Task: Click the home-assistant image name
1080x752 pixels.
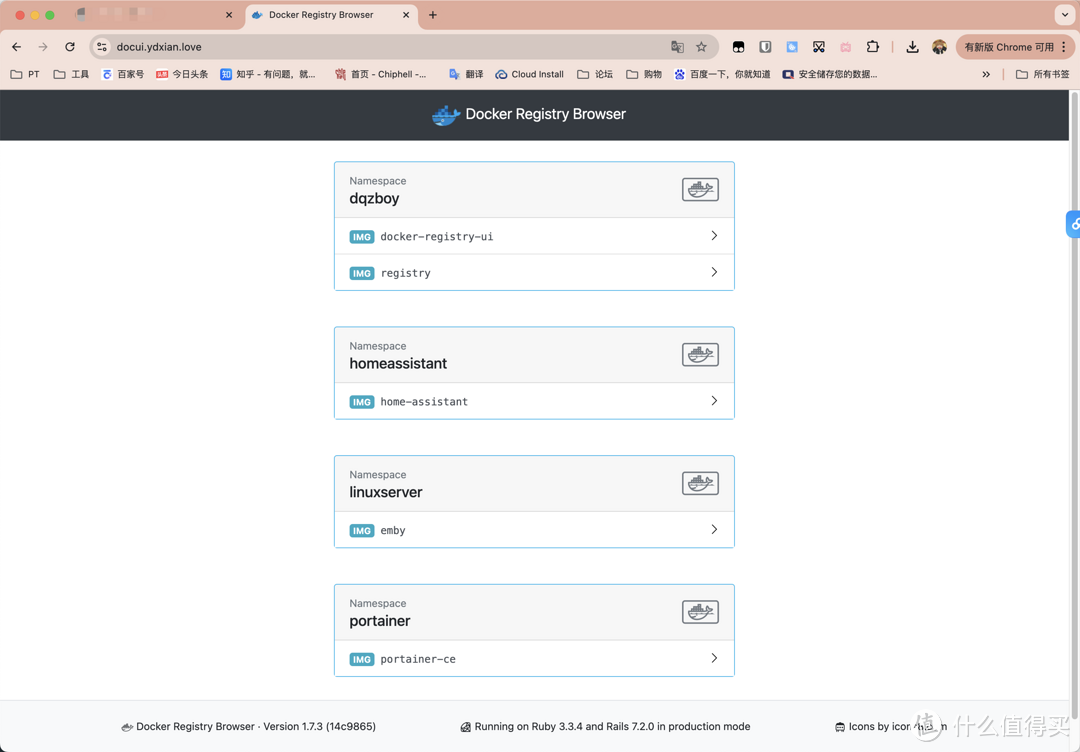Action: click(424, 402)
